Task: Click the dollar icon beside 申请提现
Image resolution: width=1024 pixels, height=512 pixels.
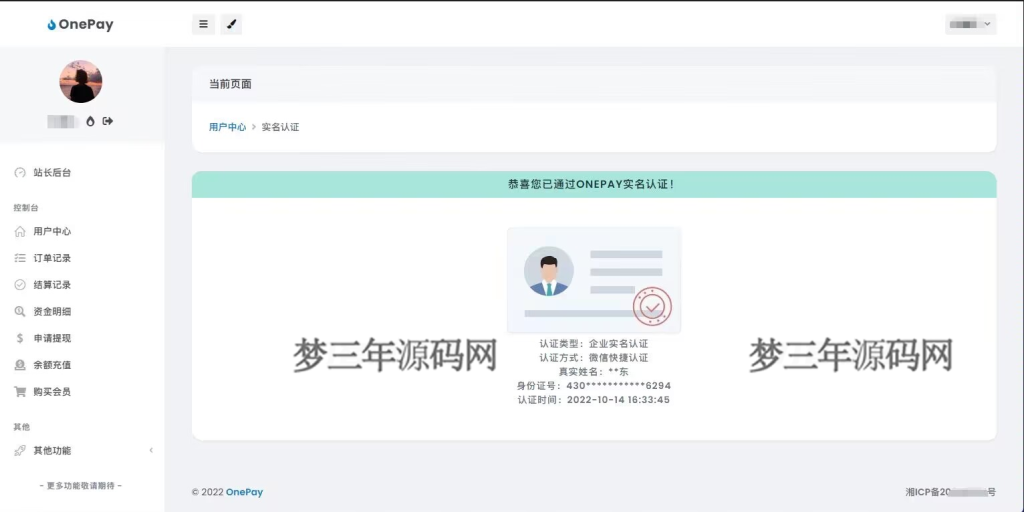Action: 20,338
